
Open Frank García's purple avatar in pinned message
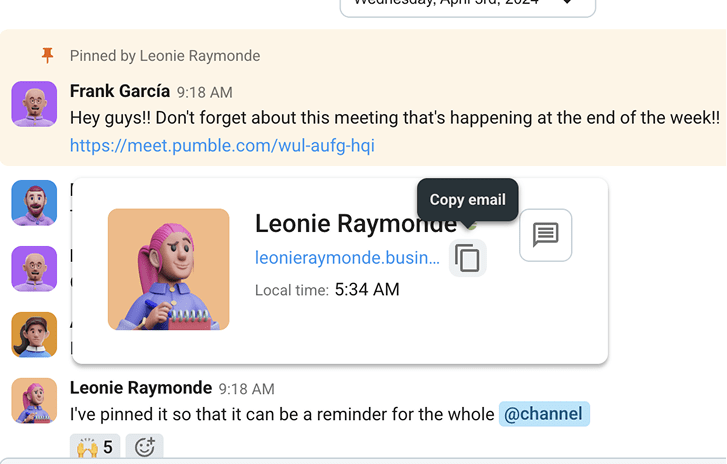tap(34, 104)
